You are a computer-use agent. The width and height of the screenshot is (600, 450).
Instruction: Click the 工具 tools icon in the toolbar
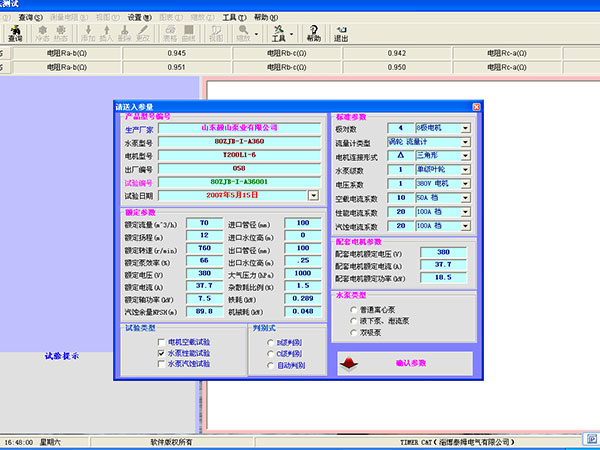click(x=279, y=33)
